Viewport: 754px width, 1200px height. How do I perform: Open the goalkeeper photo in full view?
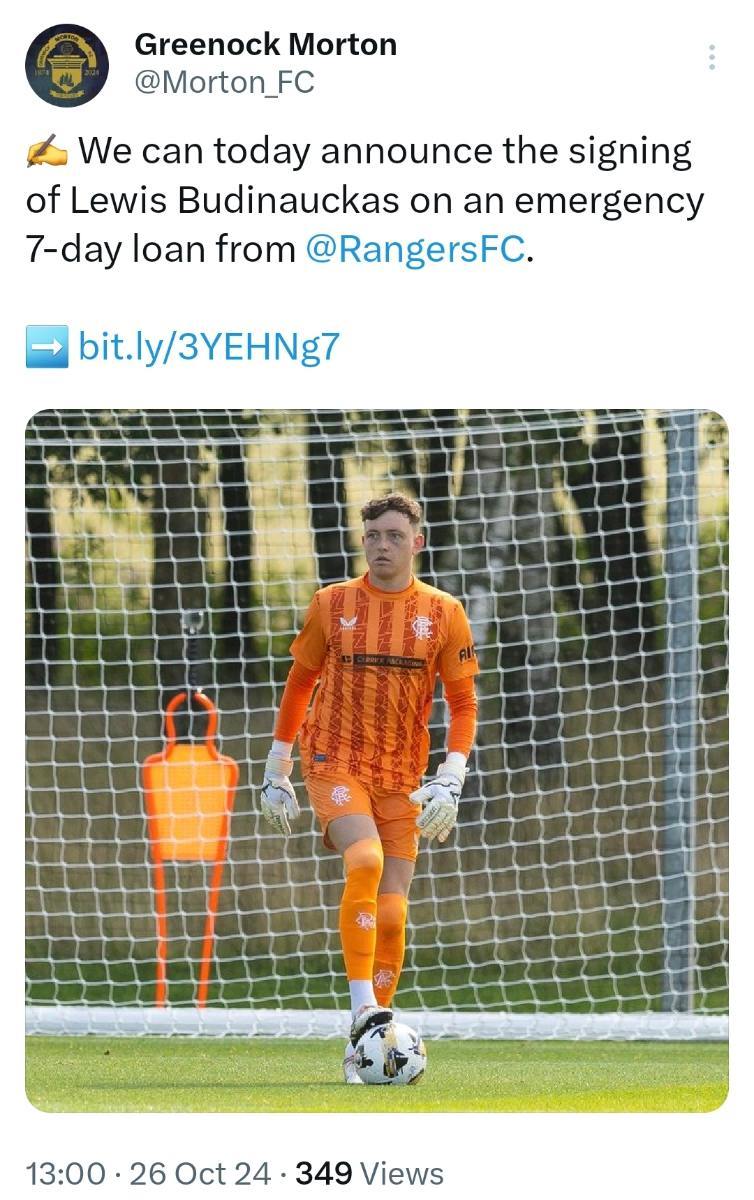[377, 761]
